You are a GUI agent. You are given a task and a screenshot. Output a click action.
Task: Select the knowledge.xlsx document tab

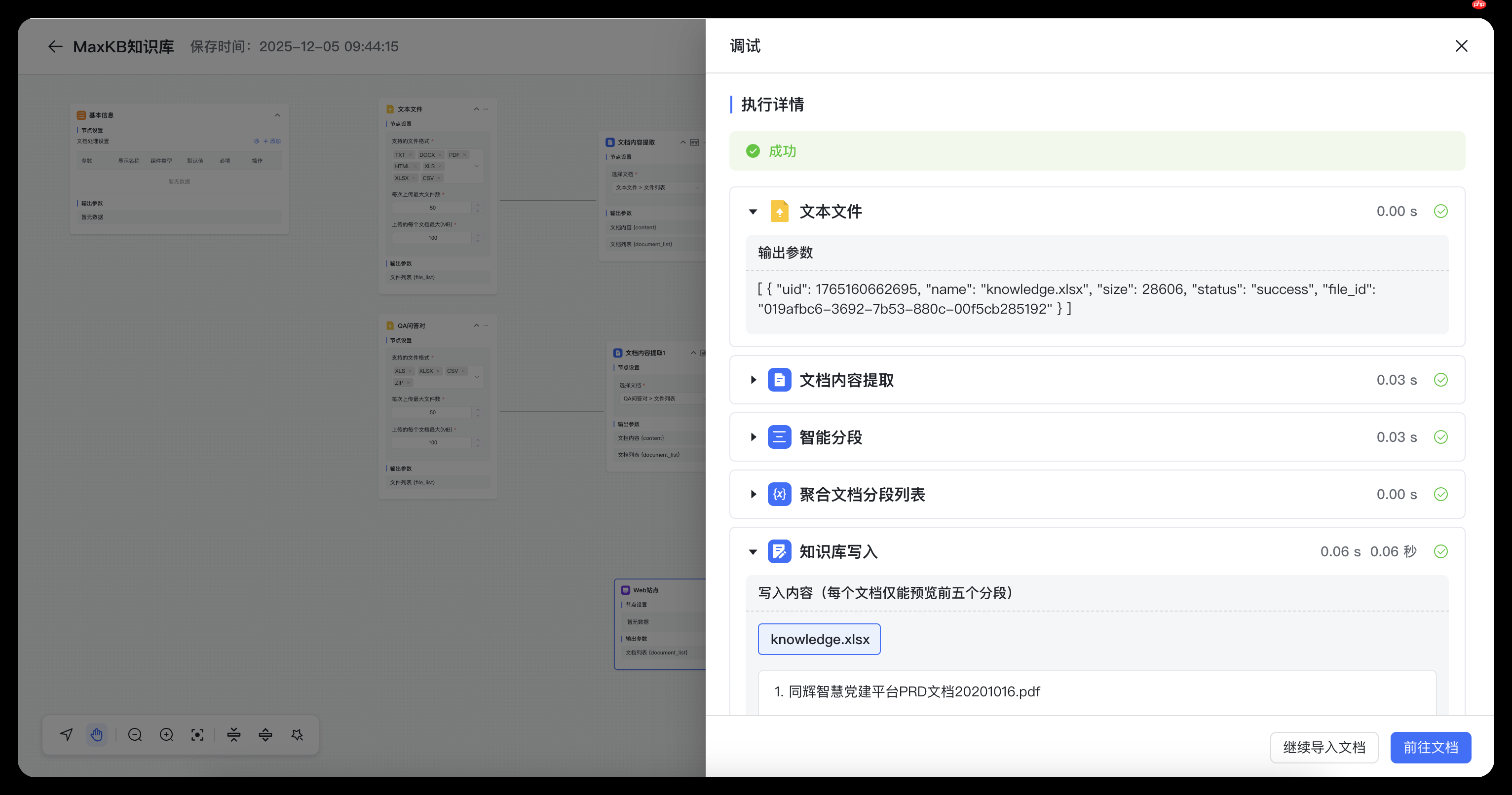819,639
